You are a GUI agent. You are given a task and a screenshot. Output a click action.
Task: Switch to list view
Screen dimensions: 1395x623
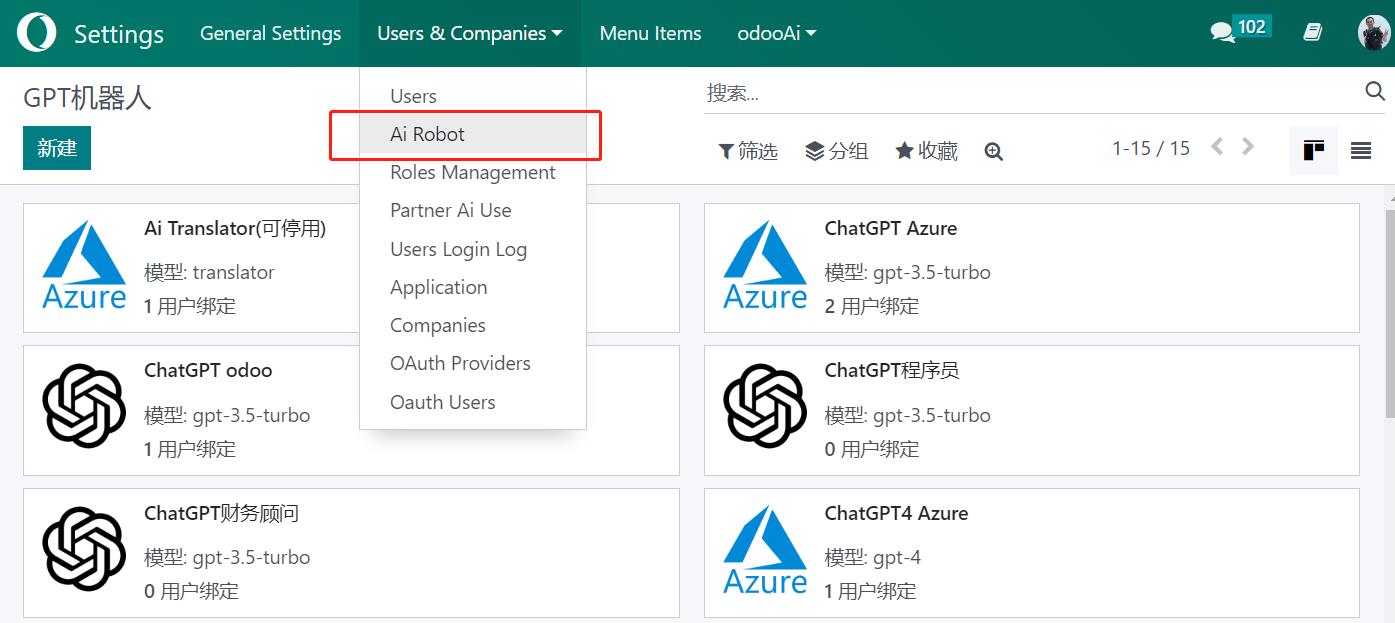coord(1360,151)
